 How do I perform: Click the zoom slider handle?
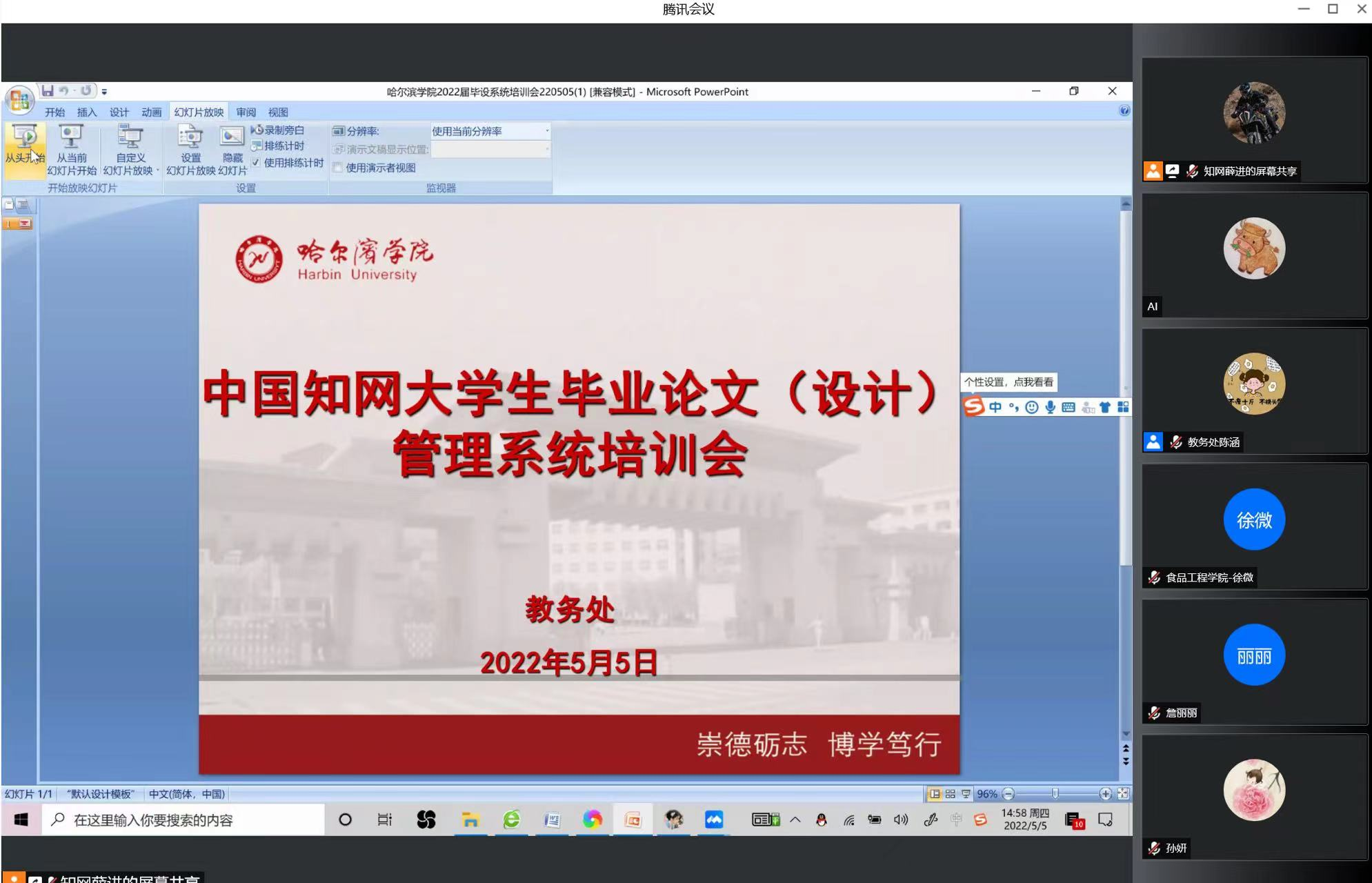pyautogui.click(x=1055, y=794)
